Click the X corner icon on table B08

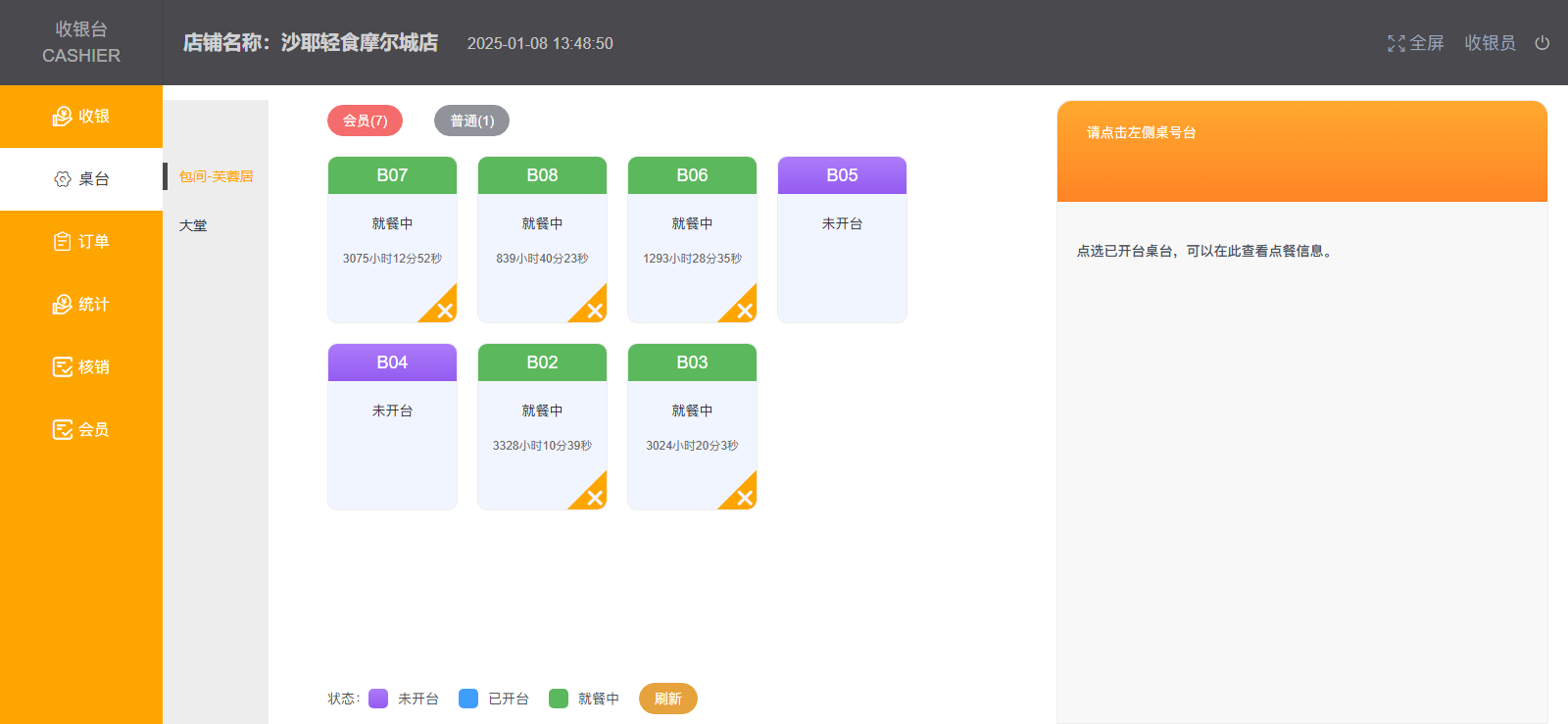point(594,311)
